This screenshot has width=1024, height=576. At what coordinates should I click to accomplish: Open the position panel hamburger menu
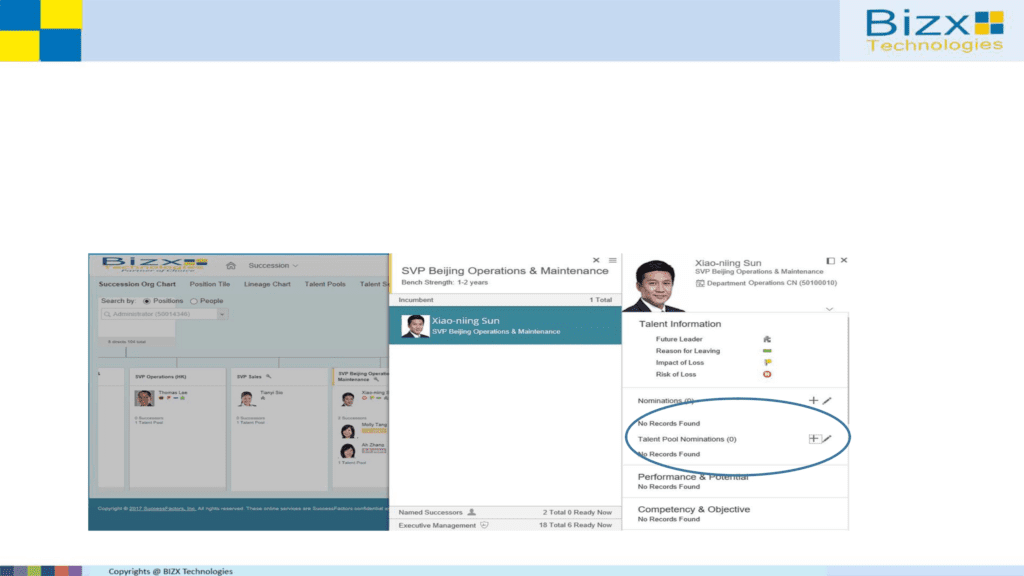point(613,260)
